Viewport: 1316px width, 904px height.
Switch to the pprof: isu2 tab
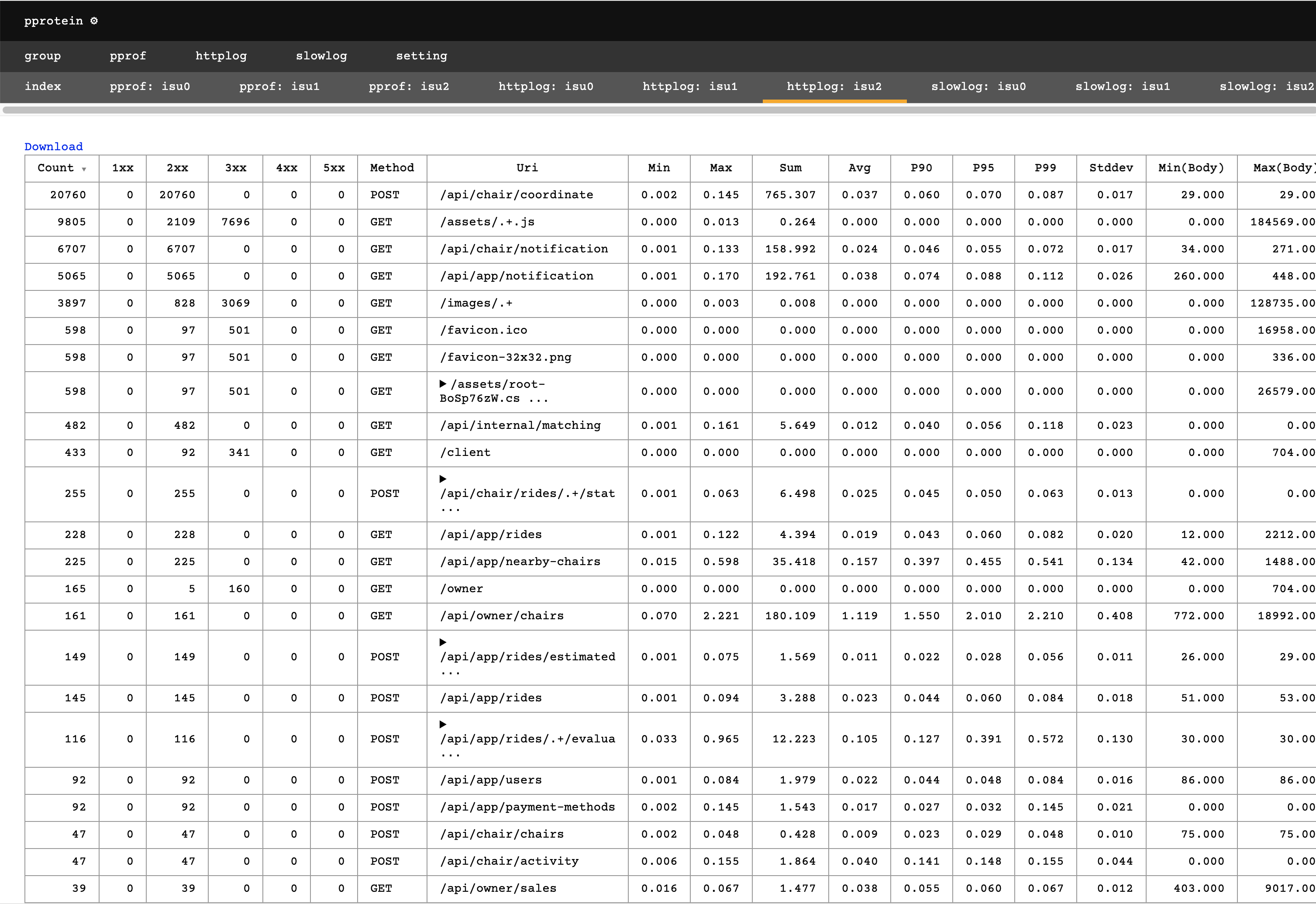409,86
